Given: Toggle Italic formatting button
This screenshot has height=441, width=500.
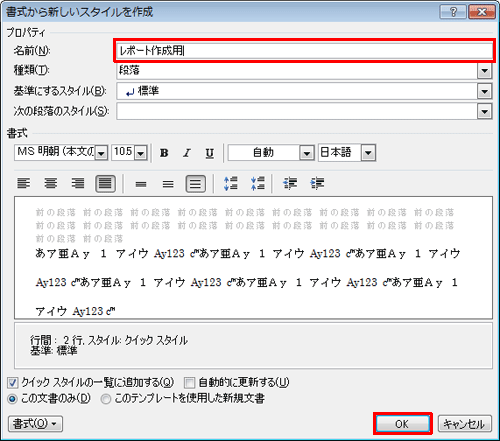Looking at the screenshot, I should point(187,153).
